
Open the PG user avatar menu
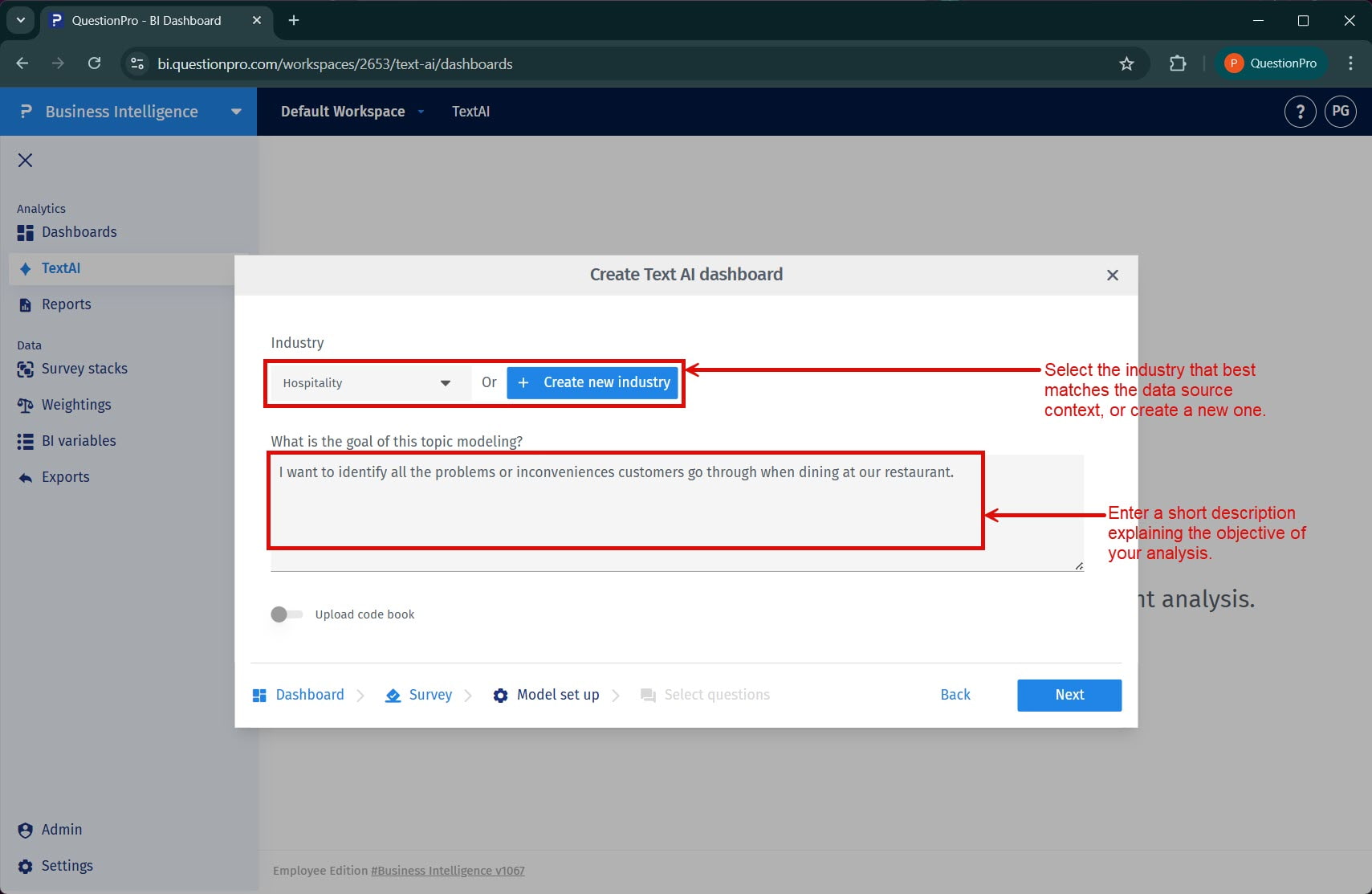(1339, 112)
